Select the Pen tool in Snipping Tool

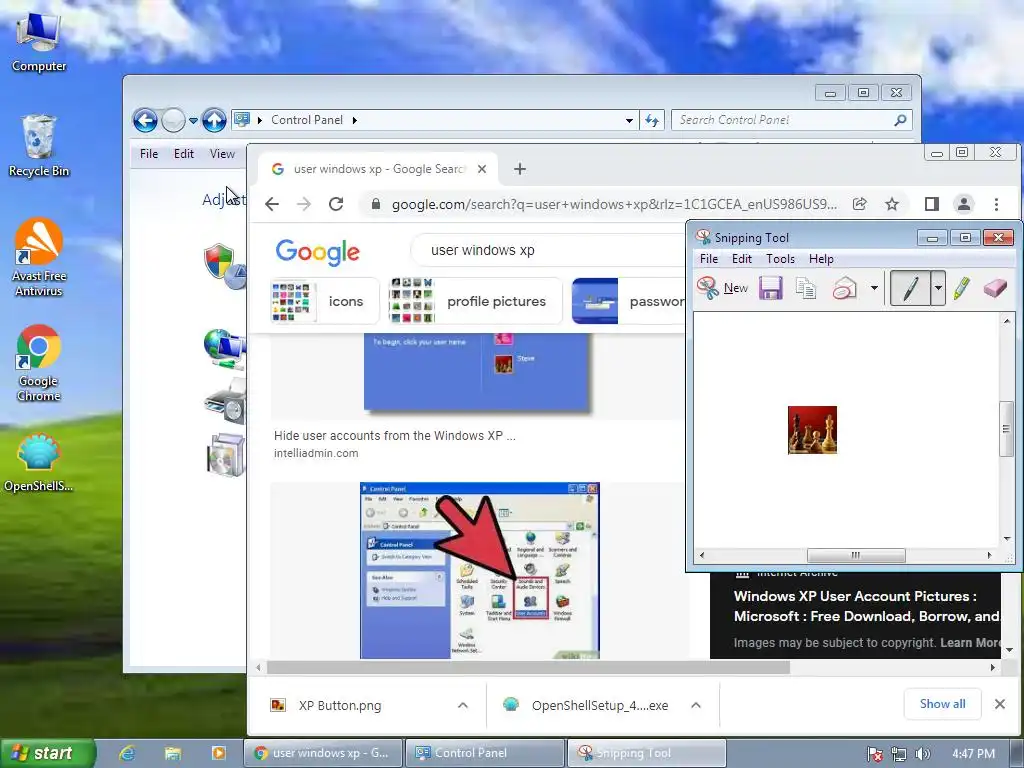click(x=910, y=288)
